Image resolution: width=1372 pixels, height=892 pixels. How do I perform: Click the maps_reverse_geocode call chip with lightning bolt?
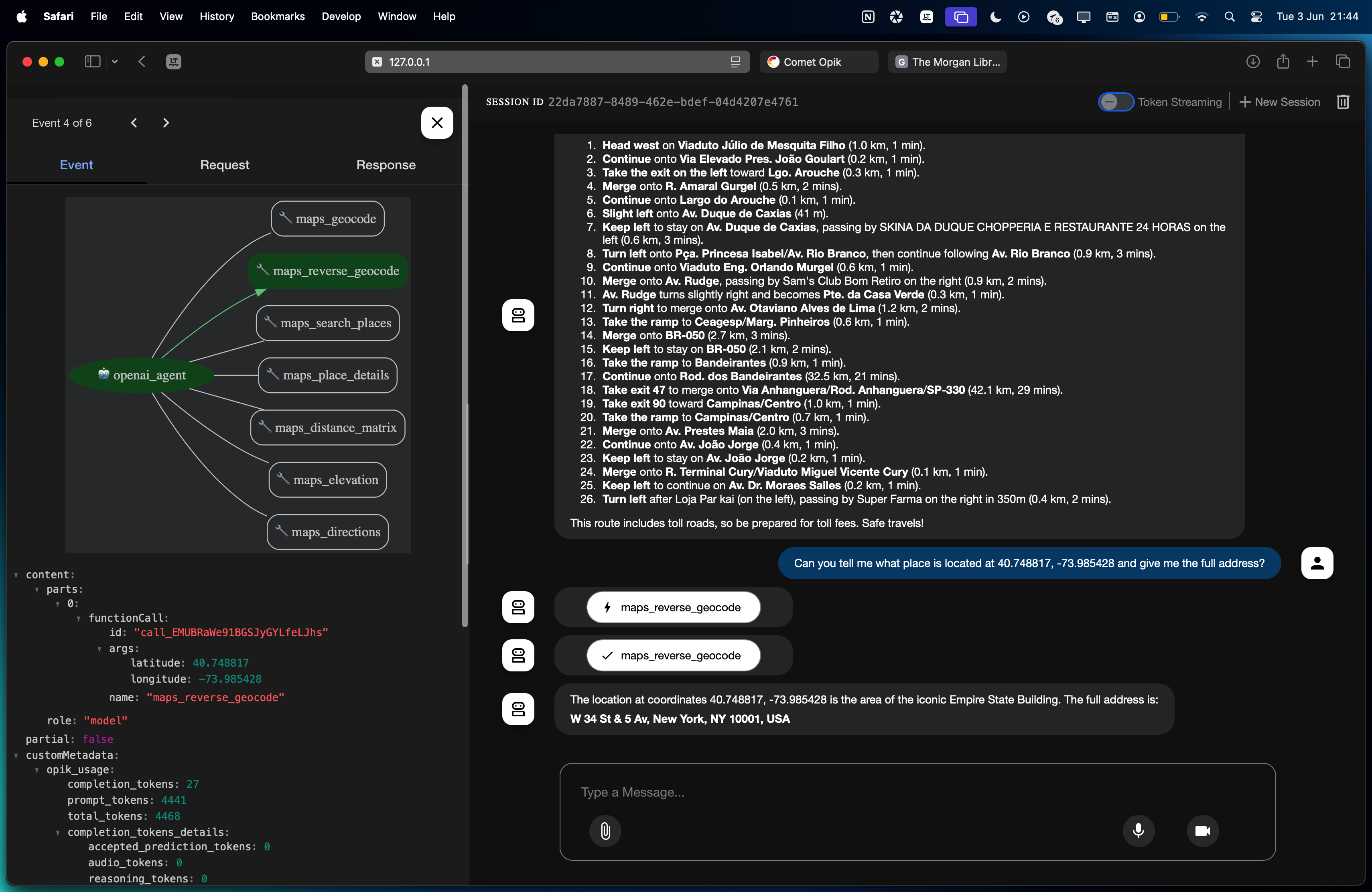pos(673,607)
